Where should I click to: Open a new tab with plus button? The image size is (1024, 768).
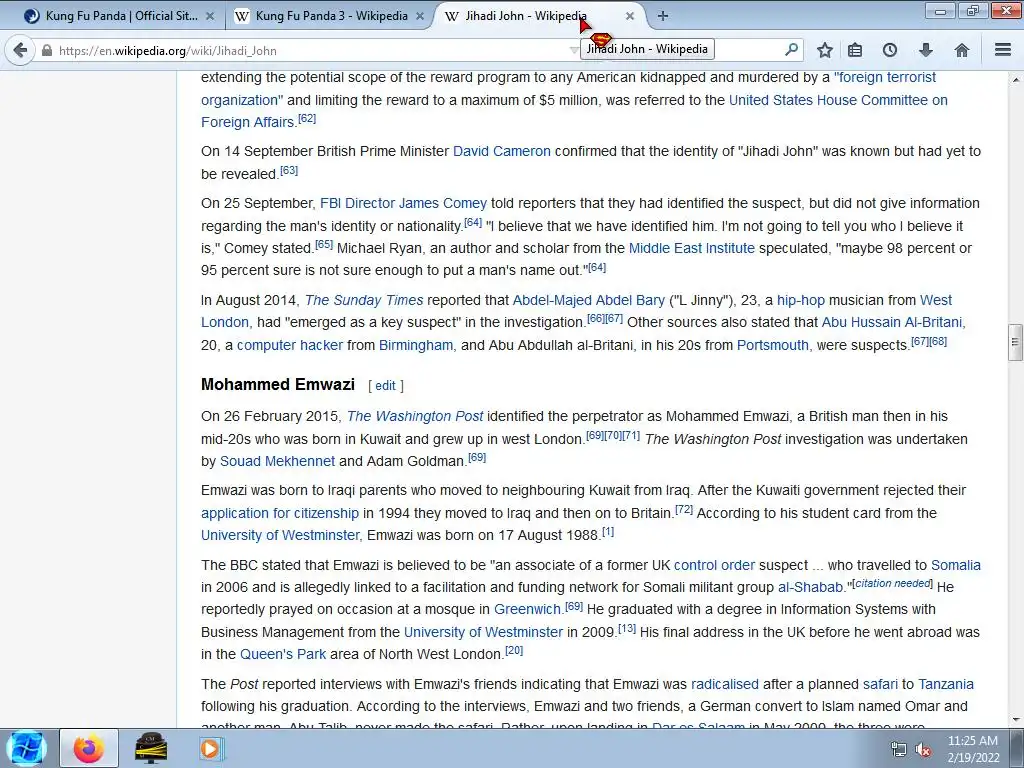(x=663, y=16)
